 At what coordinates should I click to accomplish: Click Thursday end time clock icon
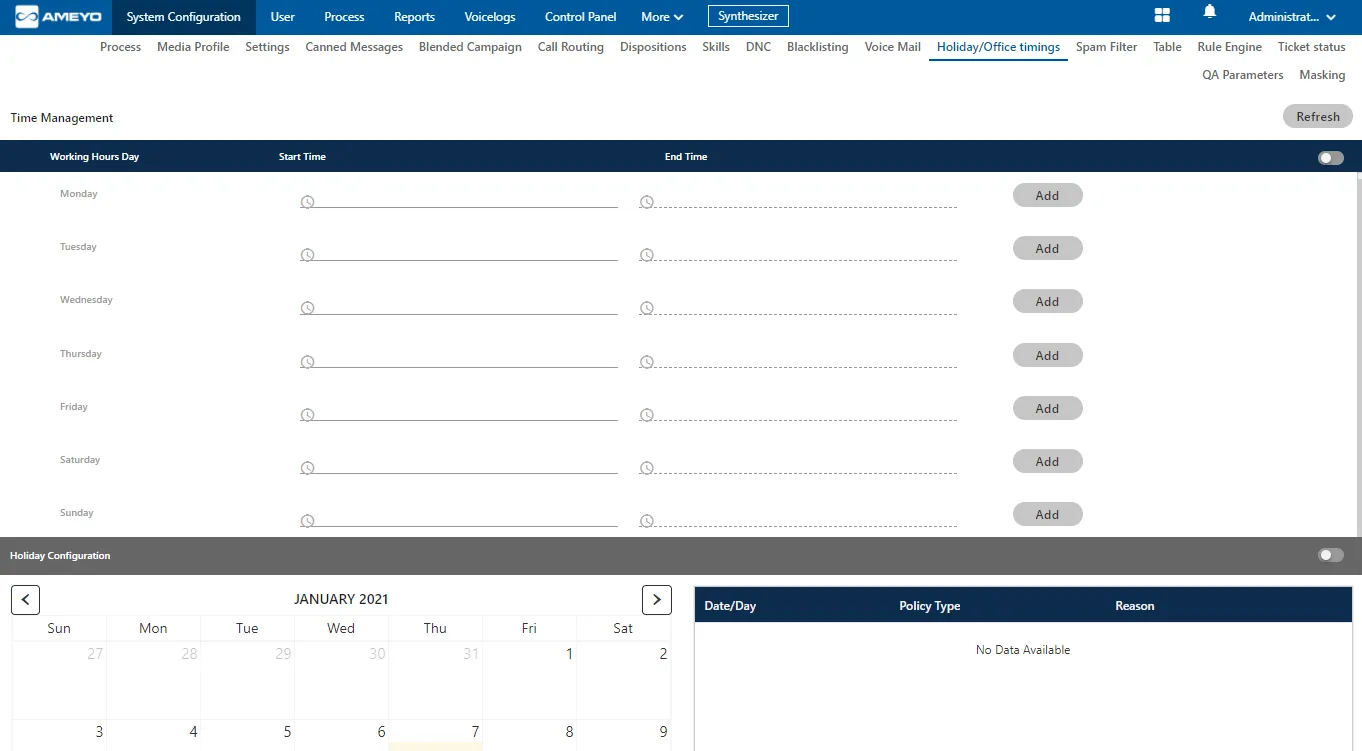(647, 362)
